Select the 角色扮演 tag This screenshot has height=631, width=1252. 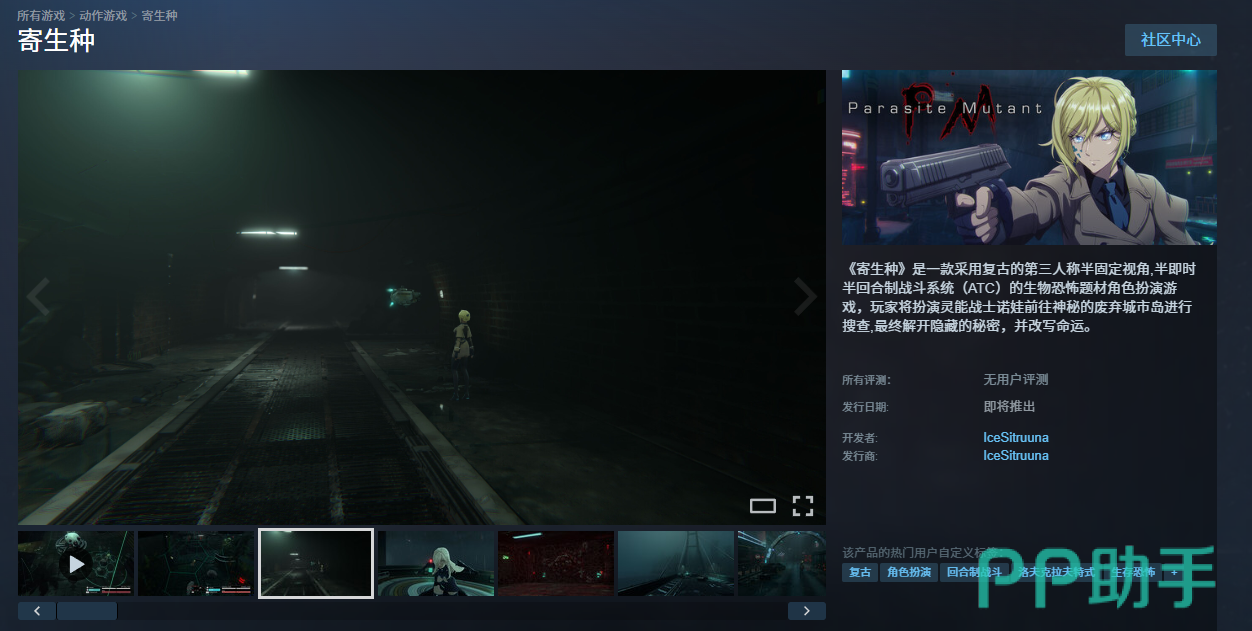pyautogui.click(x=908, y=573)
